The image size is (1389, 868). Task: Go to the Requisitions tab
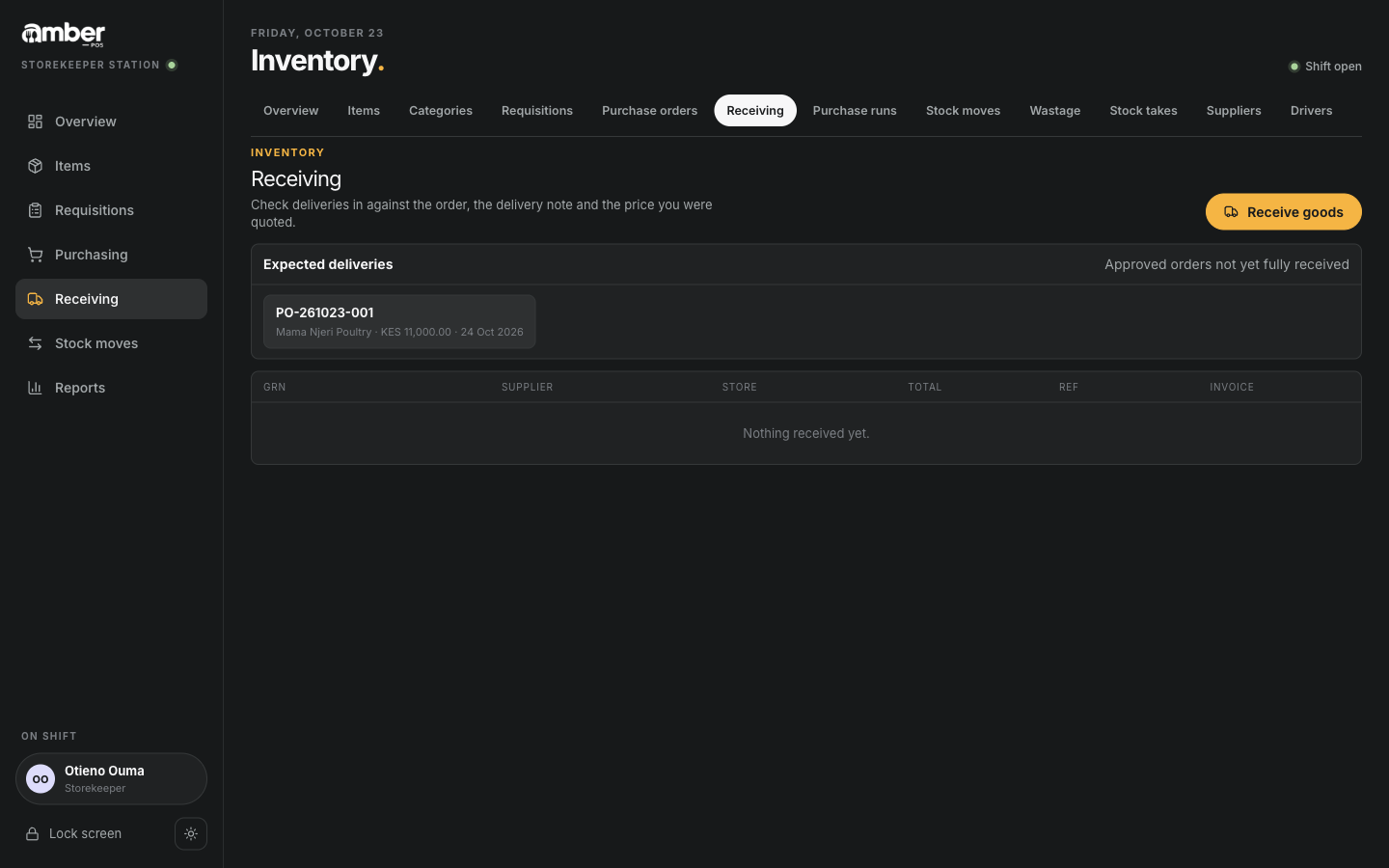537,111
